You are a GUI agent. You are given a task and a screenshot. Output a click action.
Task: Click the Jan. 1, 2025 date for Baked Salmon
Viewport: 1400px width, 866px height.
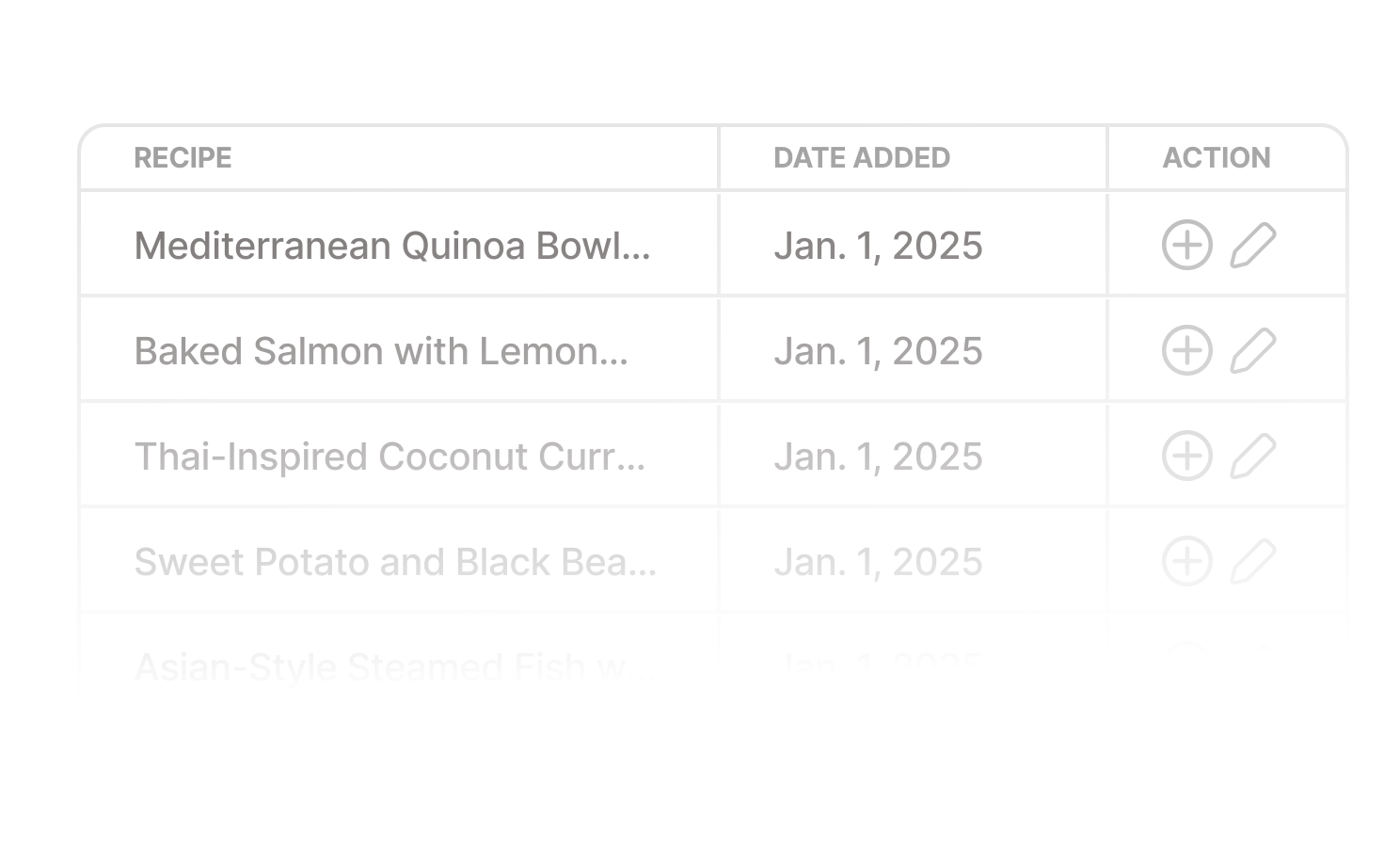point(879,350)
